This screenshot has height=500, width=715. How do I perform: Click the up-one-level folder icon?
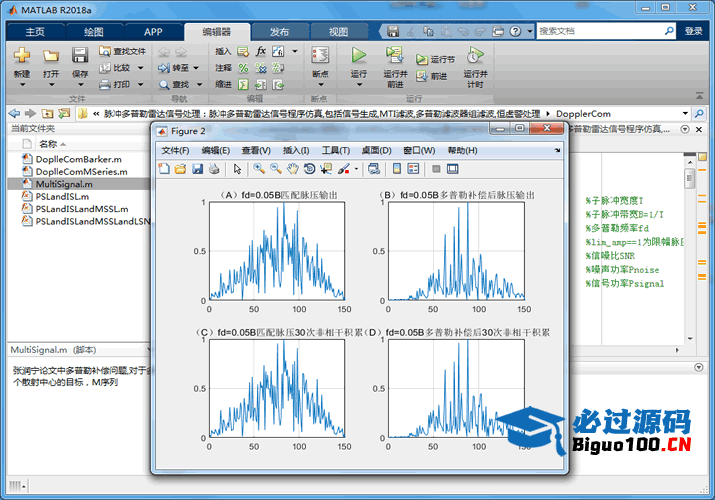[x=47, y=113]
